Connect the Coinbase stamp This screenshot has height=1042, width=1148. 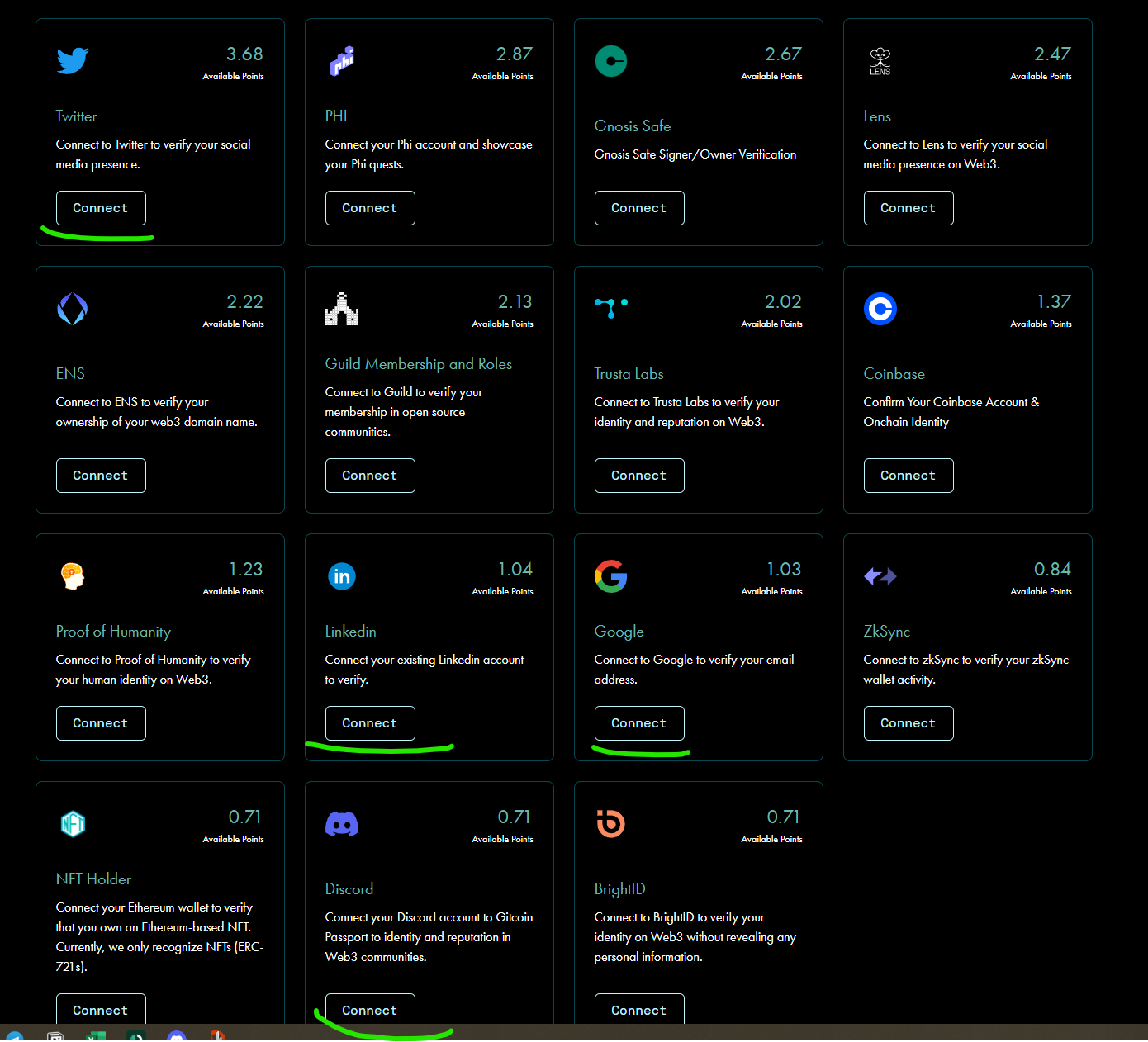908,476
